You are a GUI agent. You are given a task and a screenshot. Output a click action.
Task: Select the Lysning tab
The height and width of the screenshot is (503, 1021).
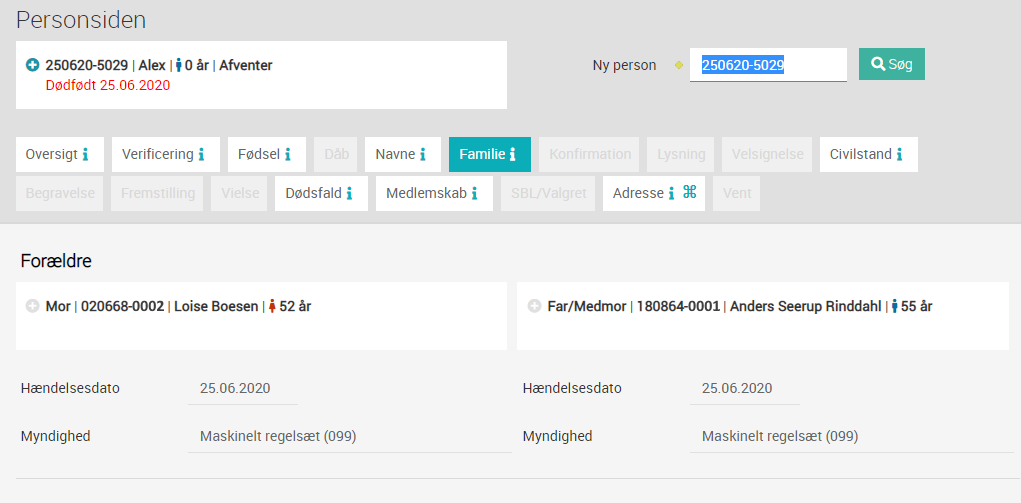pos(680,154)
